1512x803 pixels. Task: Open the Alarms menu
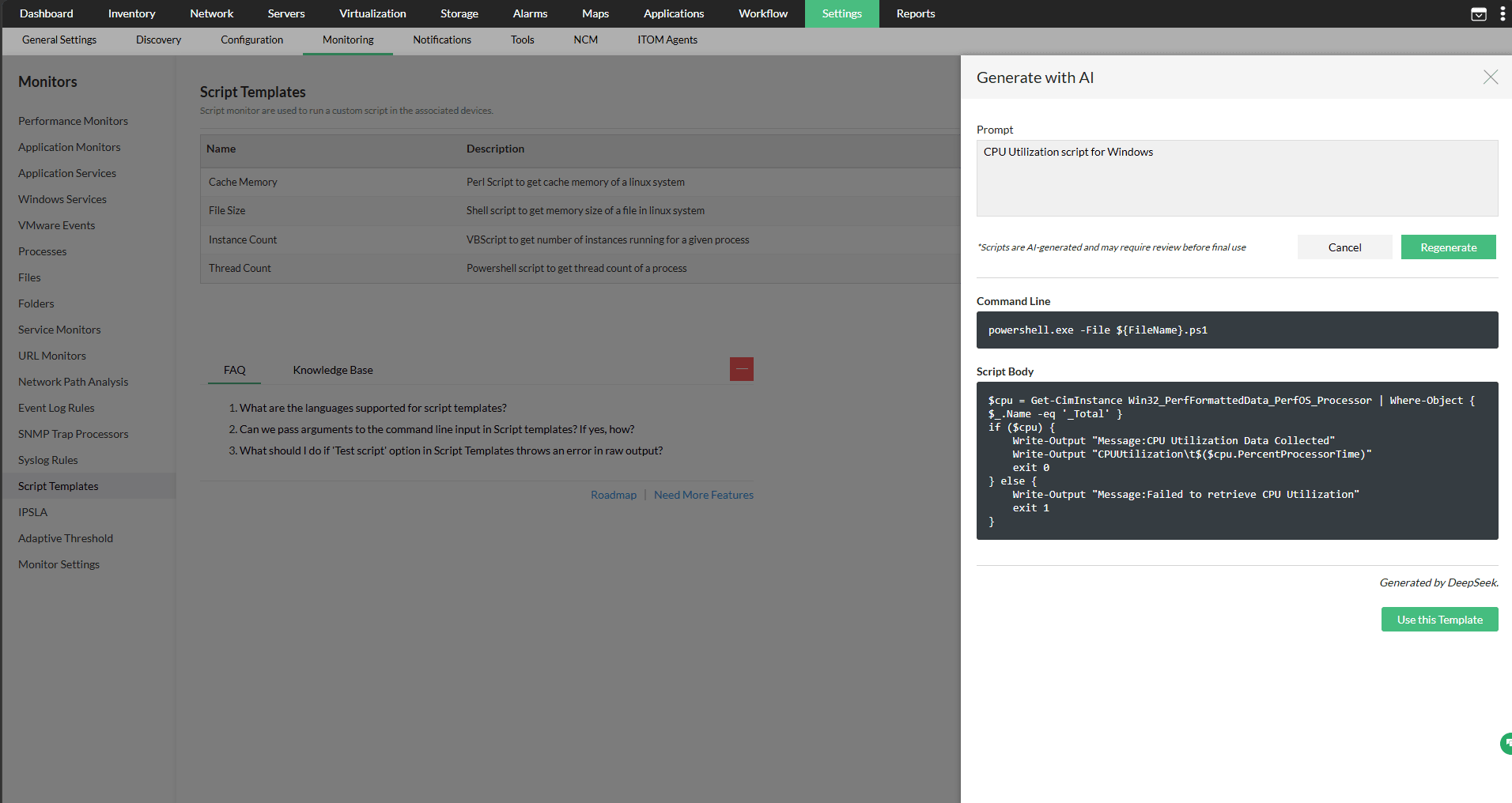coord(530,13)
